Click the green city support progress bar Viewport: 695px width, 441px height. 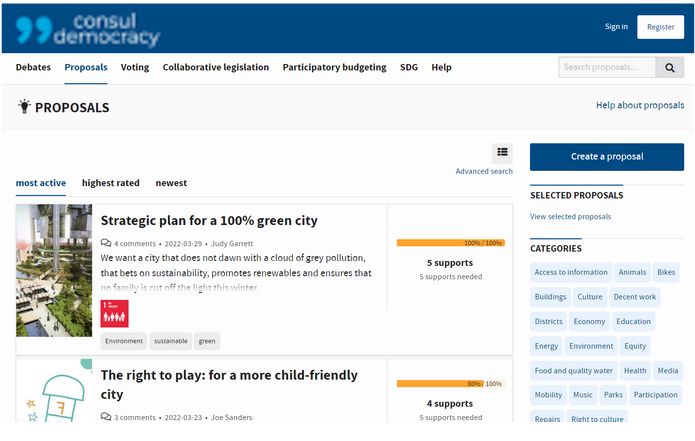(x=450, y=243)
